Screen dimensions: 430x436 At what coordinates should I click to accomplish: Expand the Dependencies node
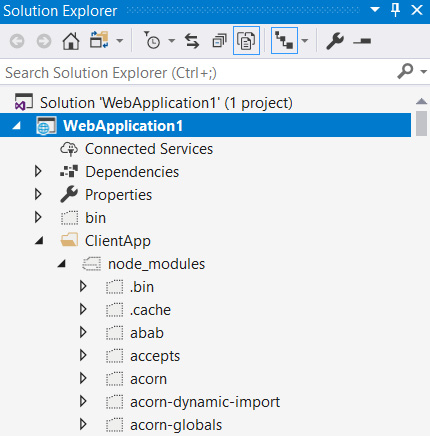(38, 171)
